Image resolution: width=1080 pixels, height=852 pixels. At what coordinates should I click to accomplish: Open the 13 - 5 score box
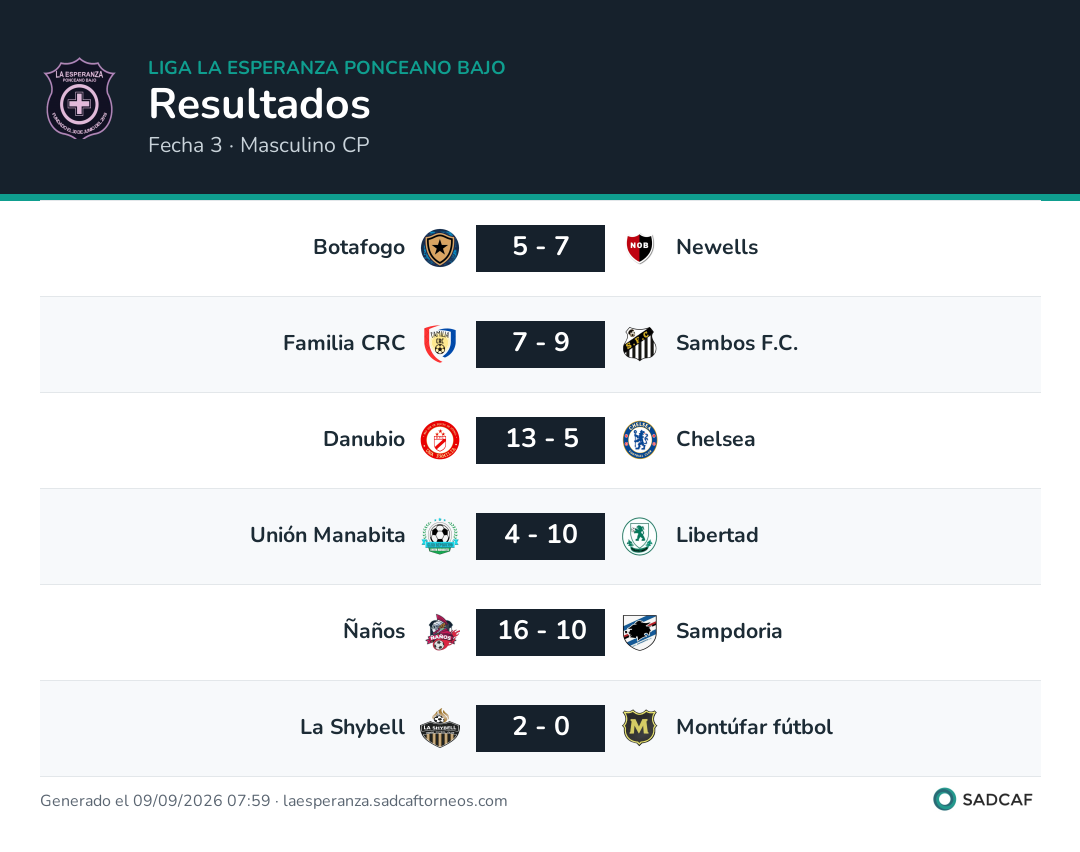540,440
